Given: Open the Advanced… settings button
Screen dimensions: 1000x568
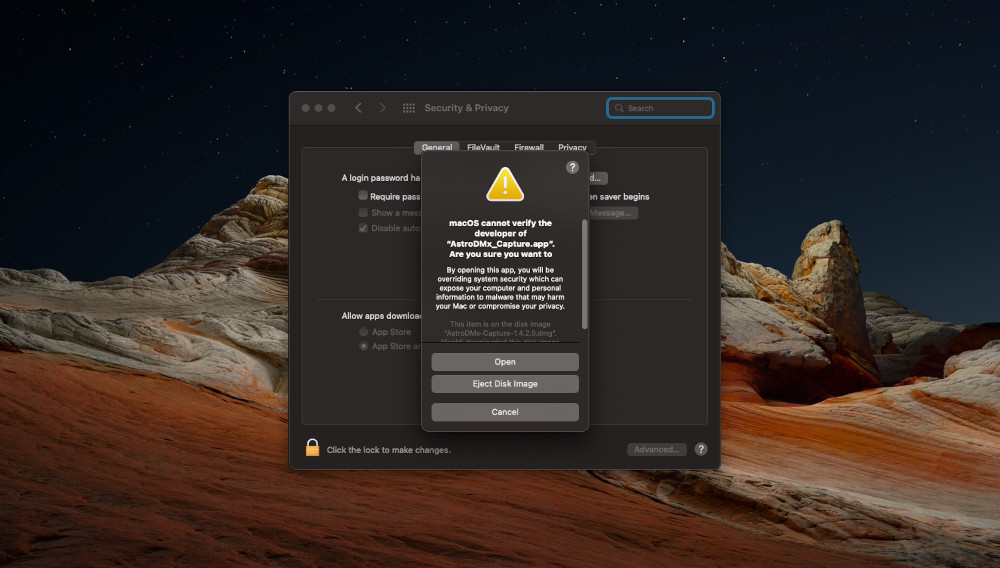Looking at the screenshot, I should click(657, 449).
